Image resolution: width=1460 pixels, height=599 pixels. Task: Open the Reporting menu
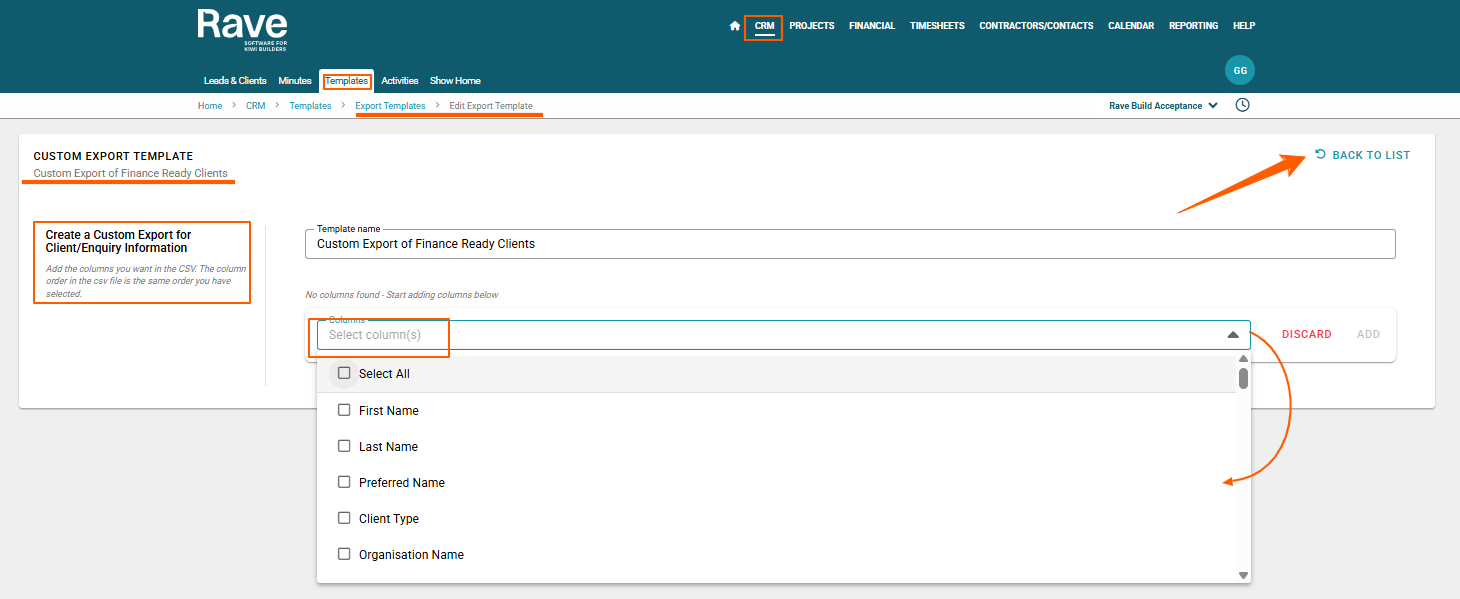point(1194,26)
